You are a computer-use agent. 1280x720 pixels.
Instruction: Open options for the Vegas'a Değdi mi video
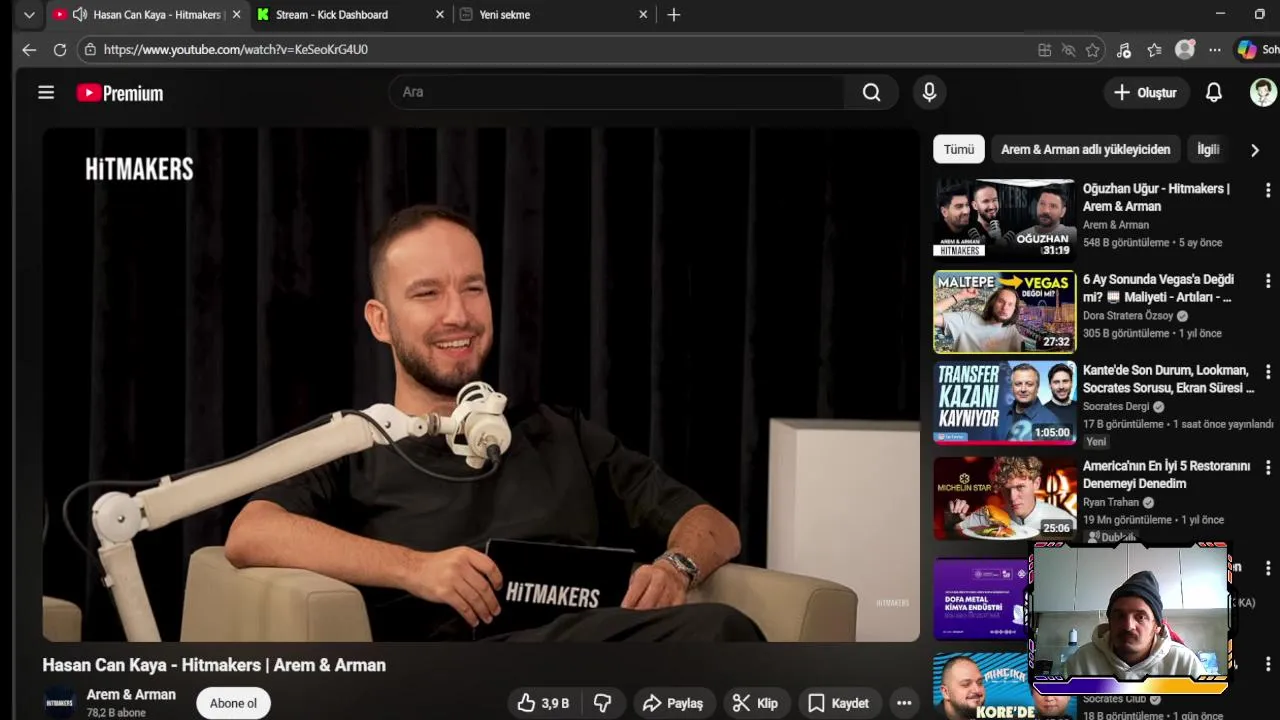tap(1268, 281)
